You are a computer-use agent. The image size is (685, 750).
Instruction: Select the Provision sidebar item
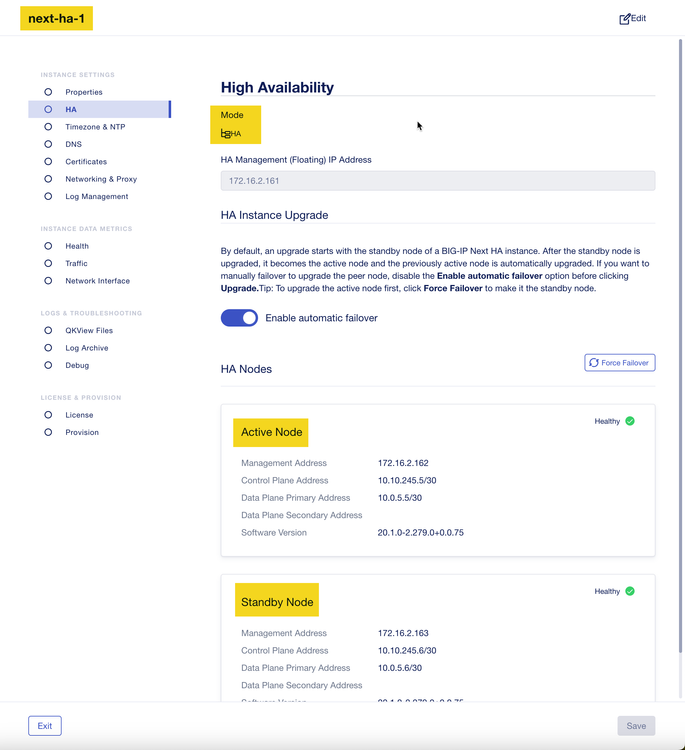[x=82, y=432]
